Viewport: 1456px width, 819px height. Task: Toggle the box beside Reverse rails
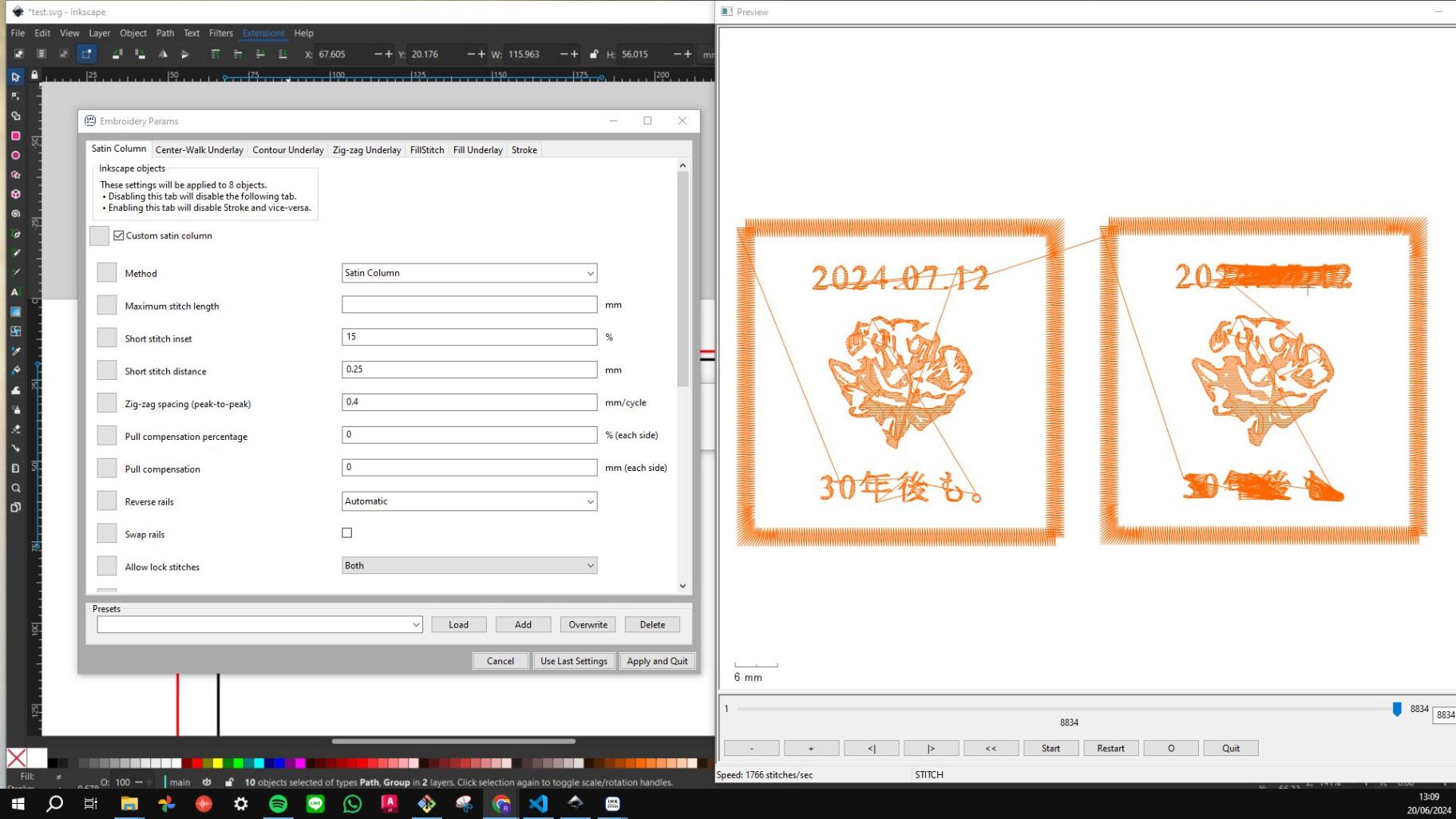pos(107,501)
